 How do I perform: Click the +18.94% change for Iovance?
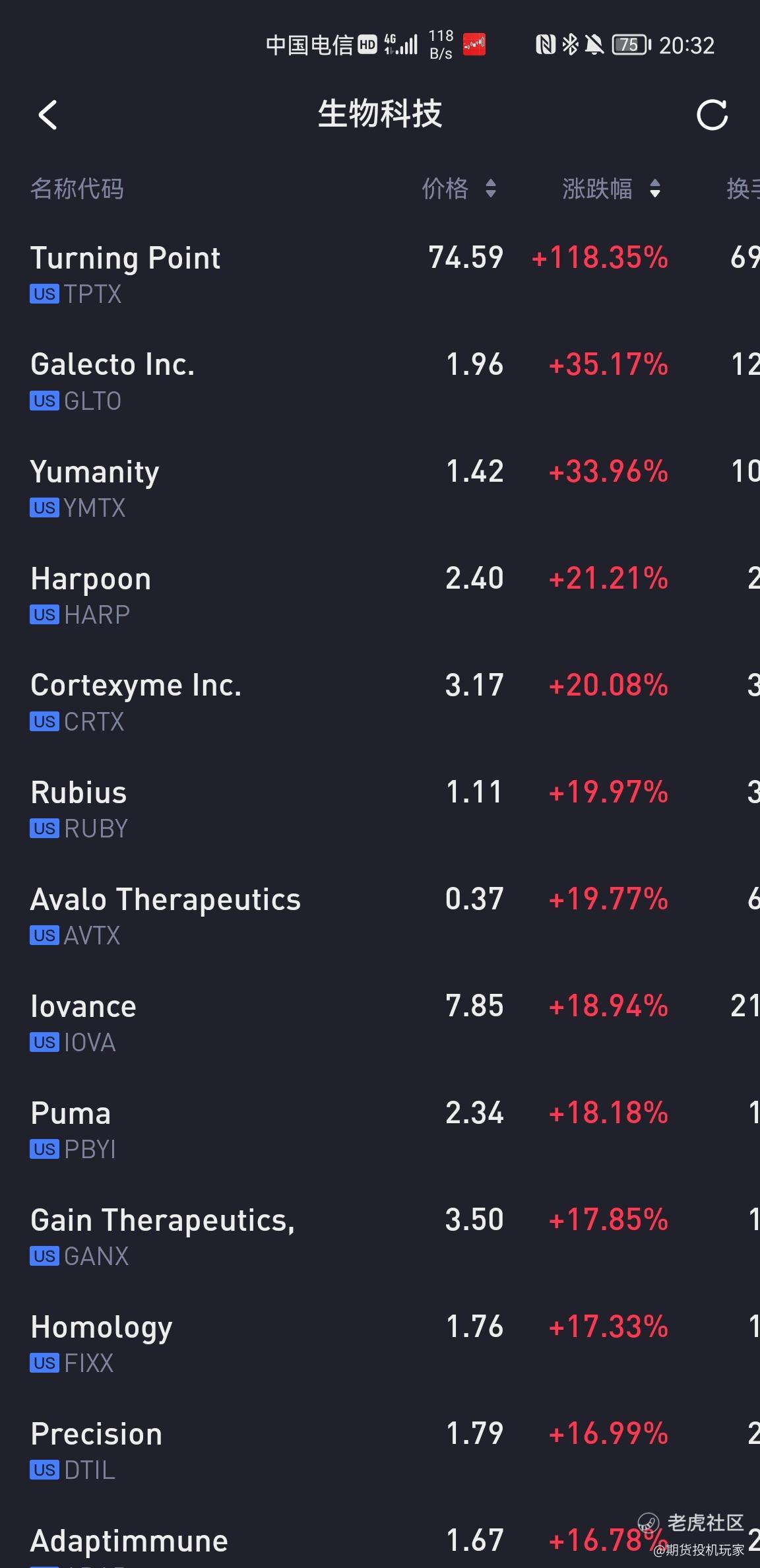tap(608, 1006)
